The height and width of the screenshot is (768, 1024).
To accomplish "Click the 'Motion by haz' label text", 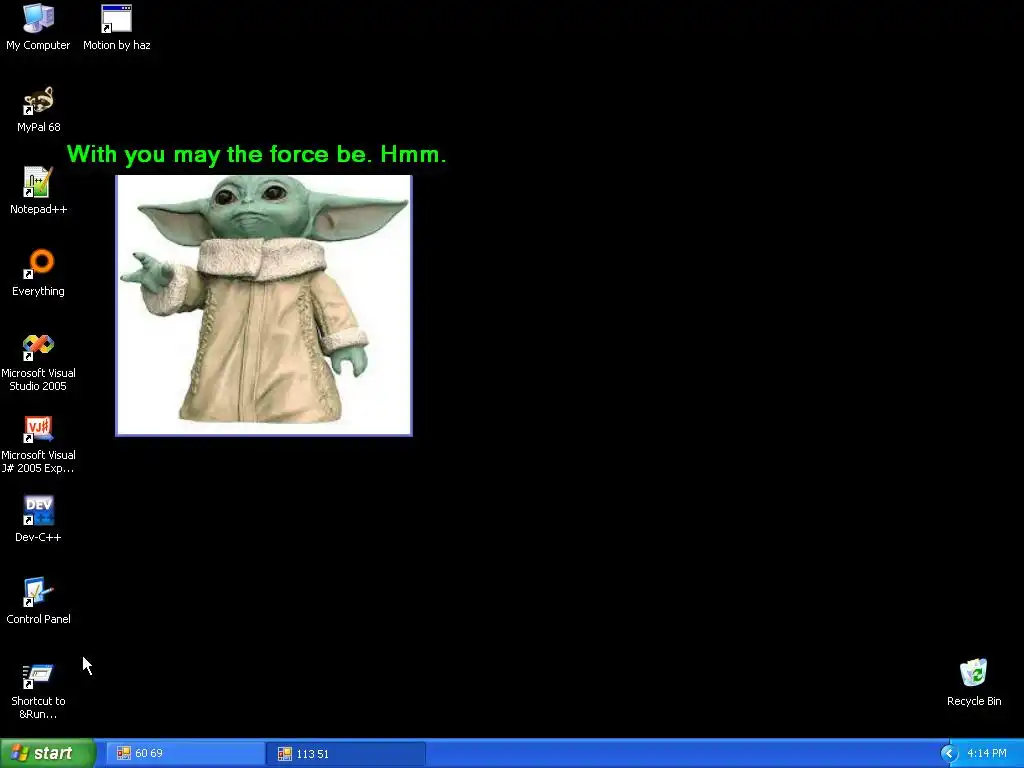I will 116,45.
